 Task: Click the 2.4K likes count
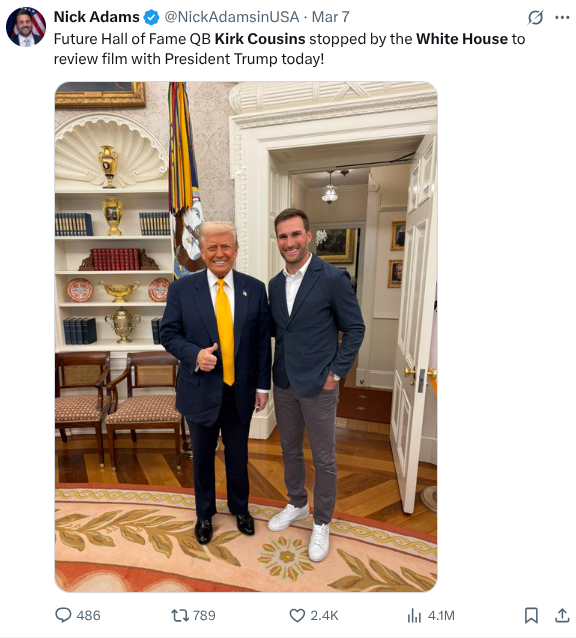pos(324,615)
